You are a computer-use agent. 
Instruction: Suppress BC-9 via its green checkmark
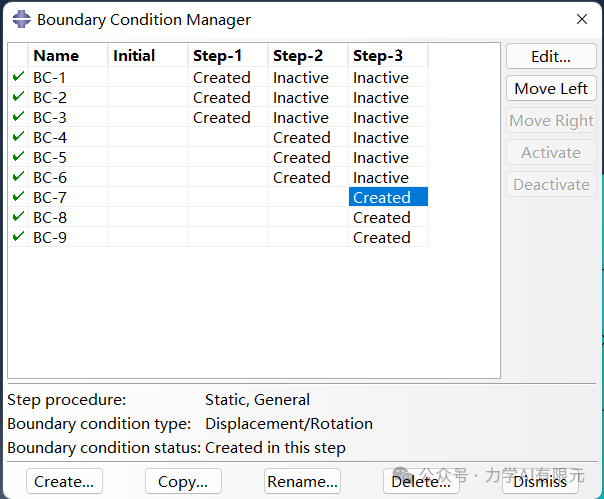coord(18,237)
